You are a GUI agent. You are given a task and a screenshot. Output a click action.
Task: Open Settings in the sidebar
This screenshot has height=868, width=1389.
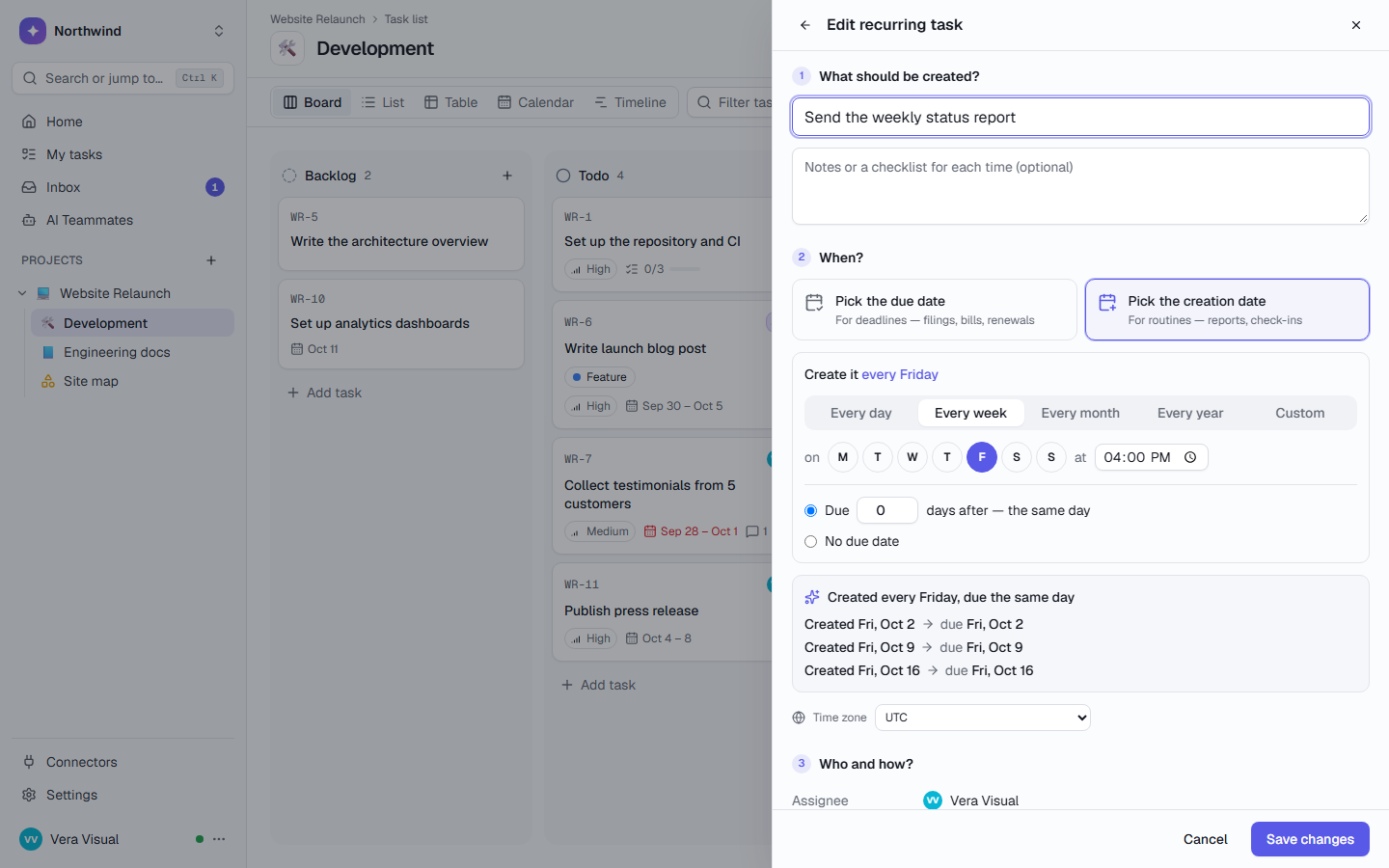pyautogui.click(x=123, y=795)
